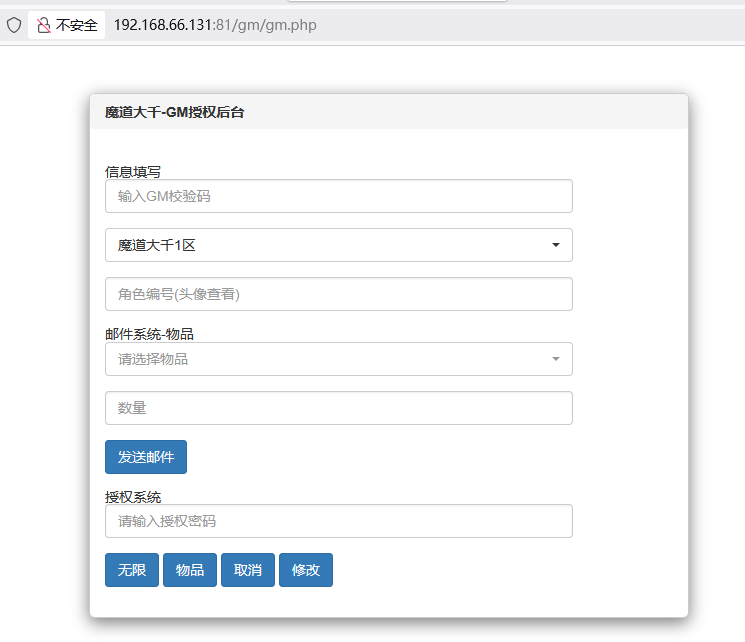
Task: Focus the 请输入授权密码 input field
Action: (x=339, y=521)
